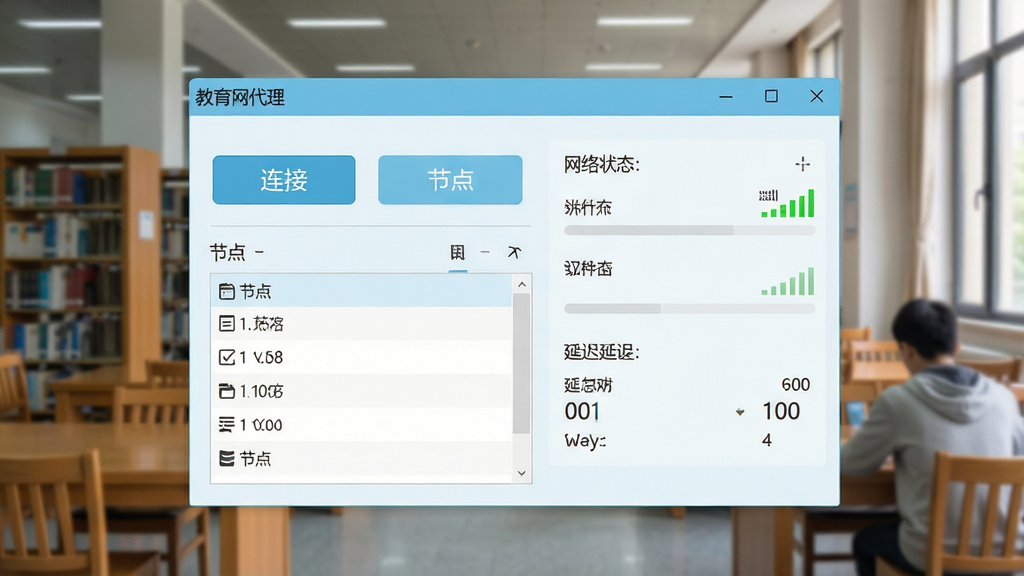This screenshot has width=1024, height=576.
Task: Open the dropdown arrow left of 100
Action: (740, 412)
